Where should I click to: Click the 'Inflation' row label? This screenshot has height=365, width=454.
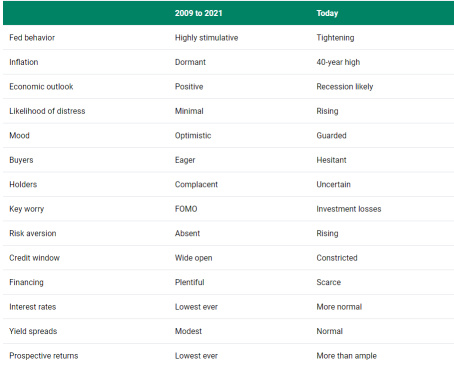[24, 62]
